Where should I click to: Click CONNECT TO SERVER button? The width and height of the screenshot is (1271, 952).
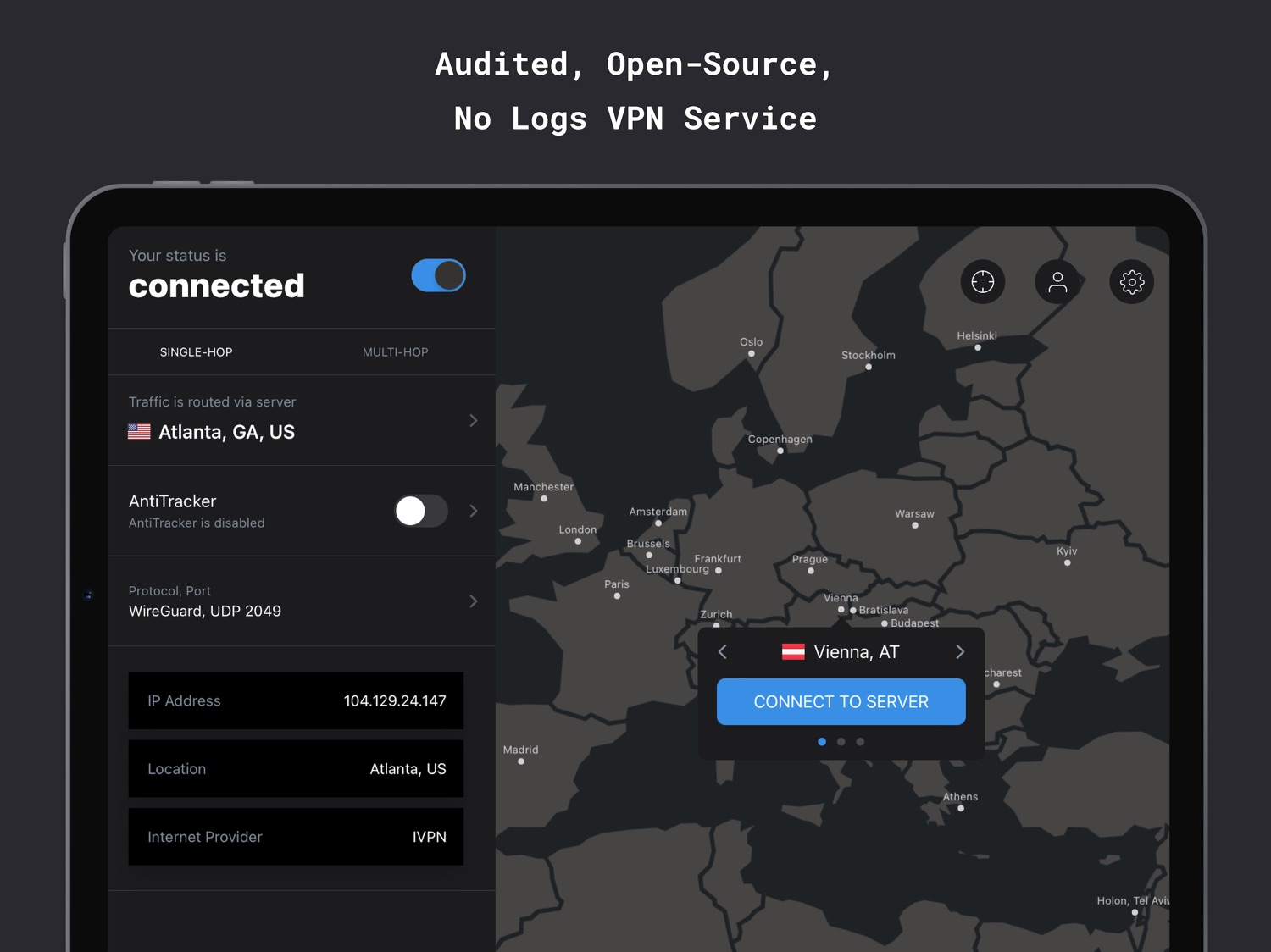[841, 701]
